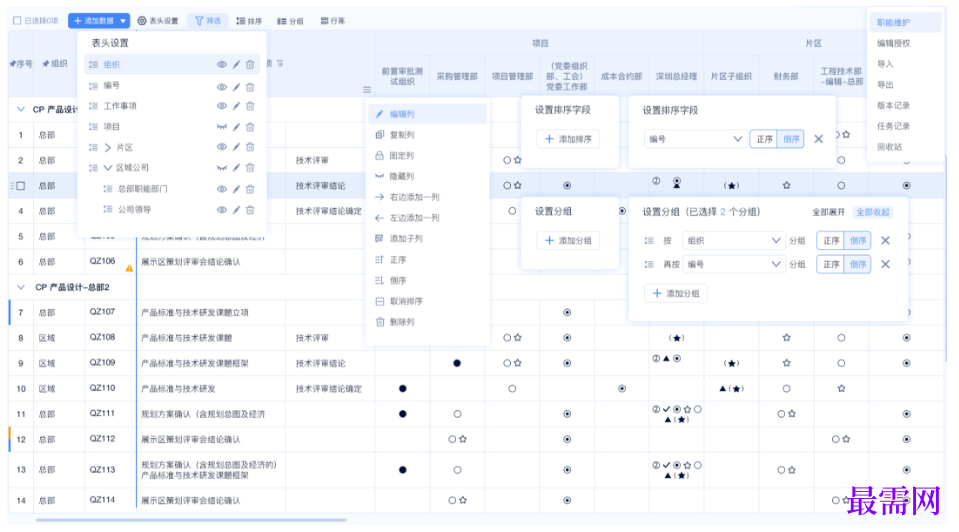The height and width of the screenshot is (532, 959).
Task: Select 正序 for the 编号 sort field
Action: (764, 139)
